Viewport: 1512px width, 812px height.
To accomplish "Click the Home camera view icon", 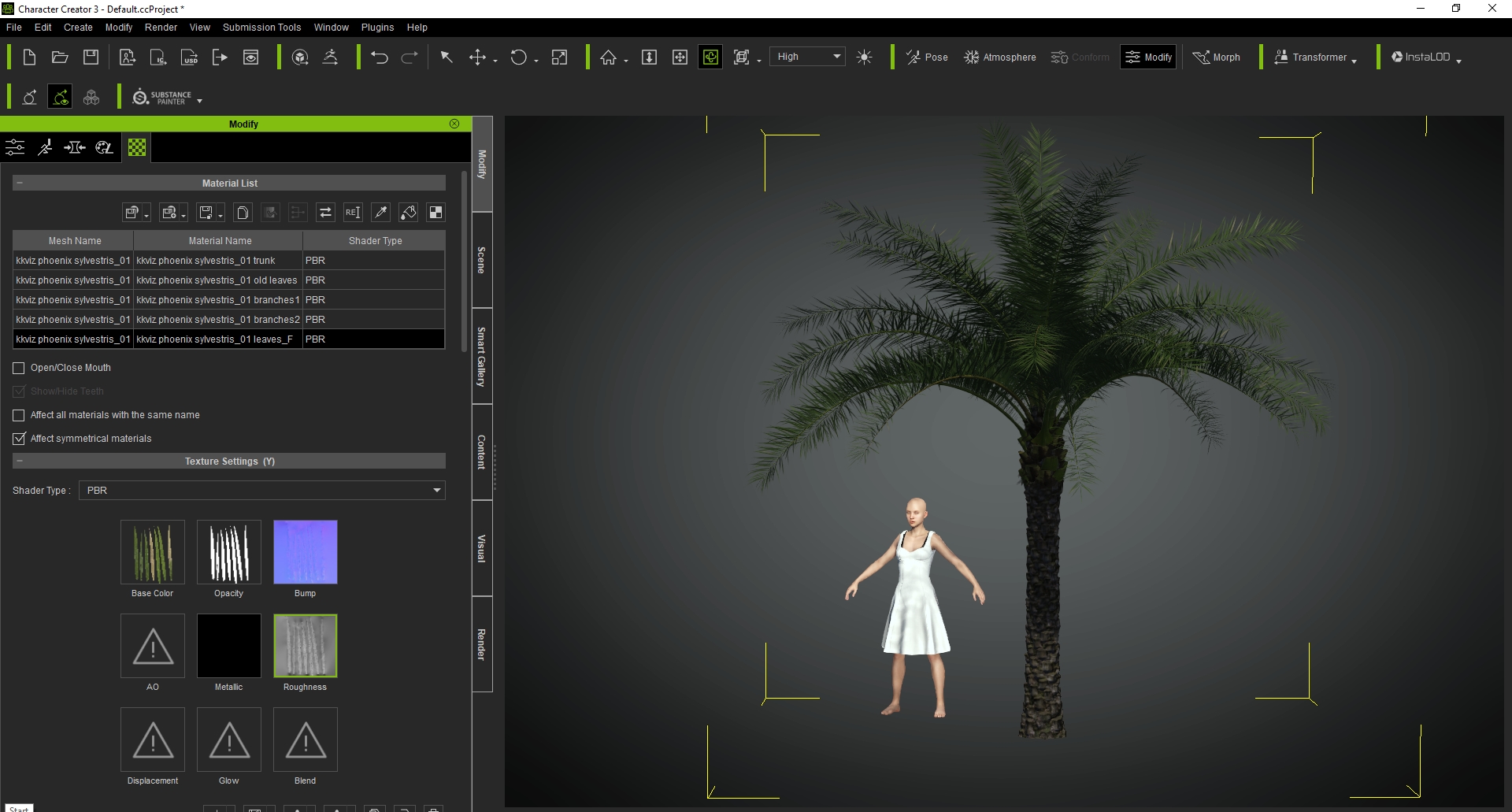I will pyautogui.click(x=608, y=57).
